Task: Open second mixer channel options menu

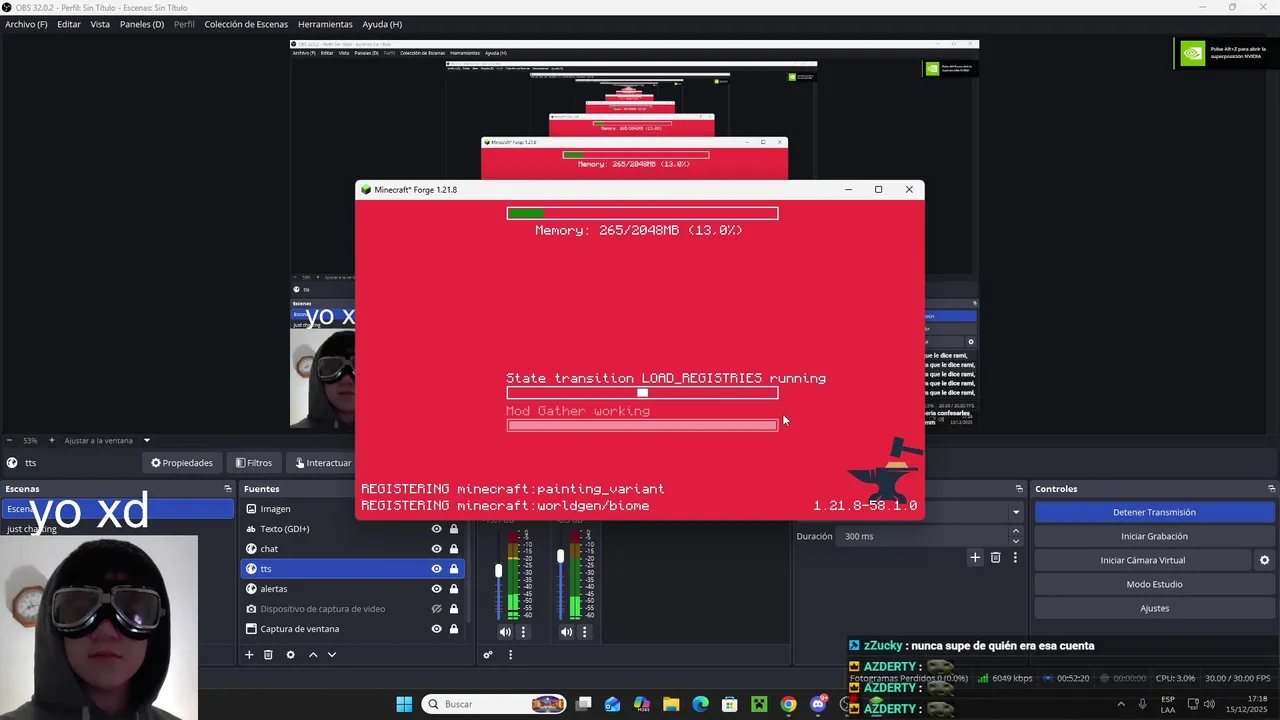Action: coord(585,632)
